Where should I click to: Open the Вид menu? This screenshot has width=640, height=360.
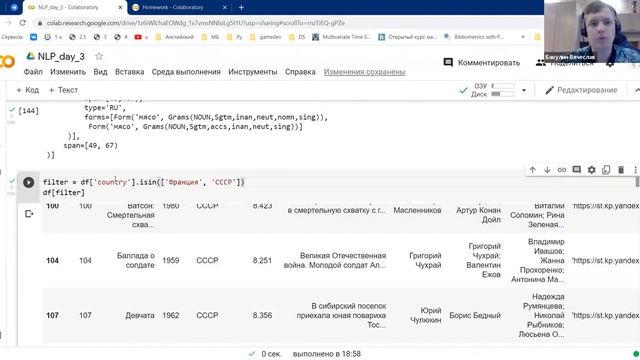tap(100, 72)
